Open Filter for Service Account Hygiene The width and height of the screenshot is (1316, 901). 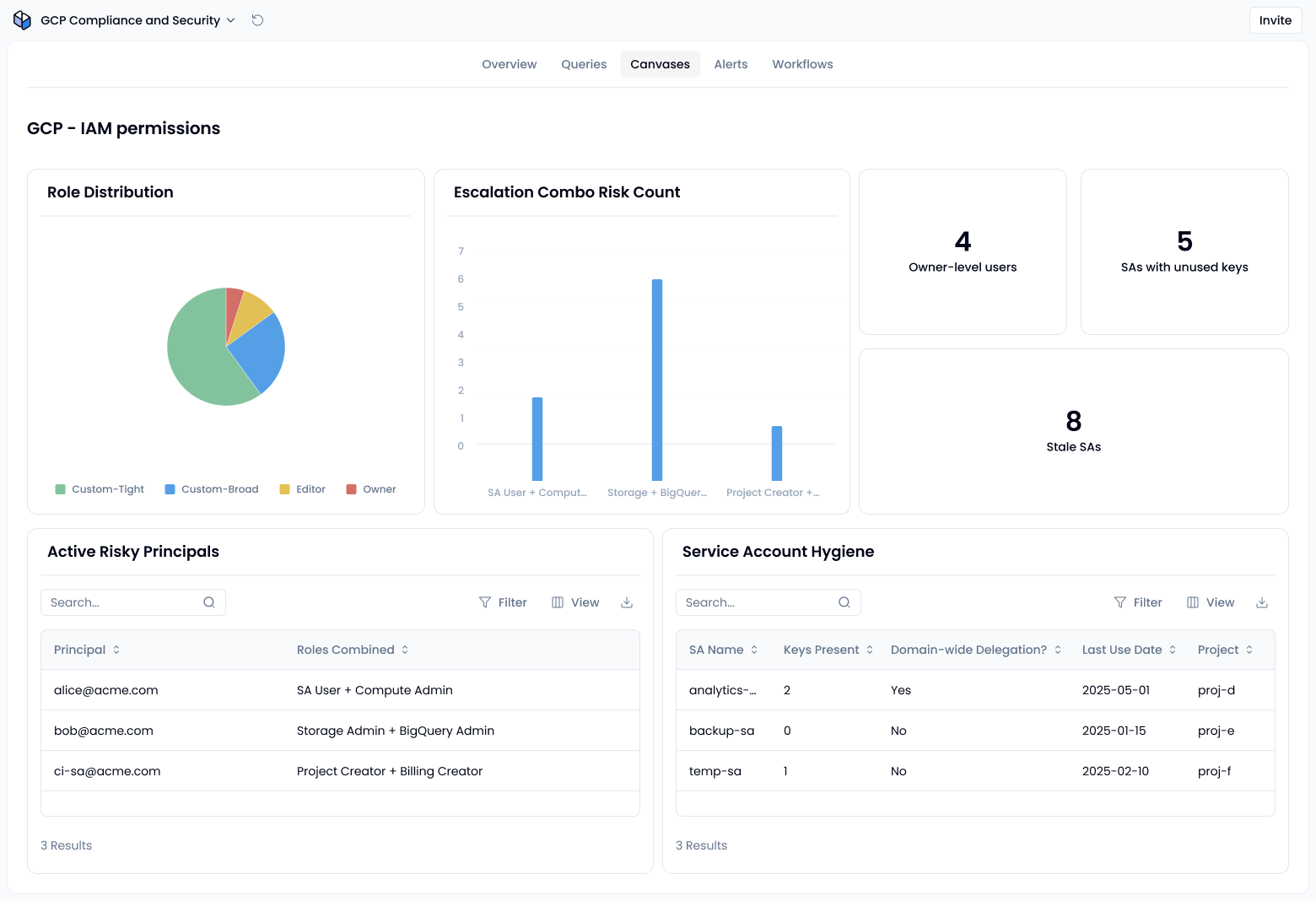tap(1138, 602)
